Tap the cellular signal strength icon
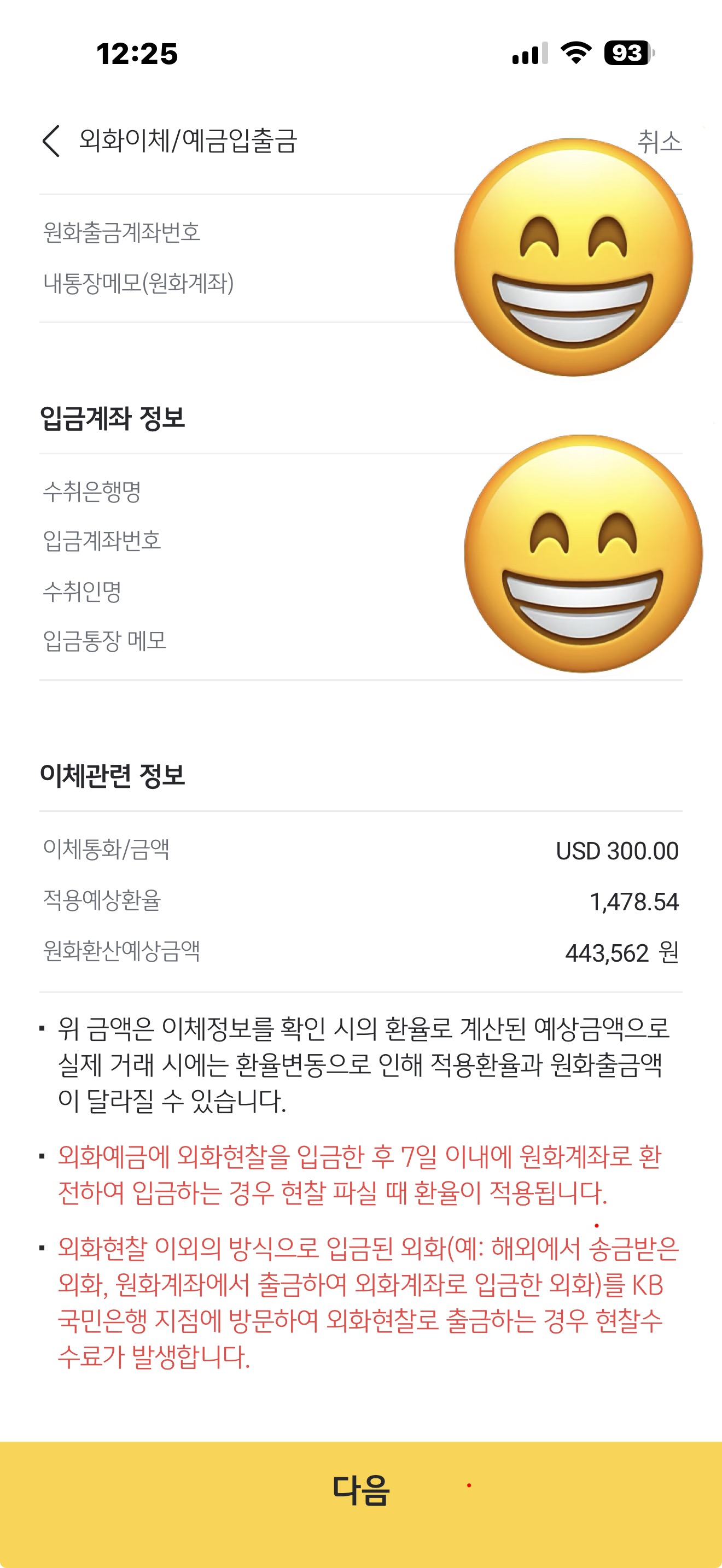The height and width of the screenshot is (1568, 722). coord(529,54)
